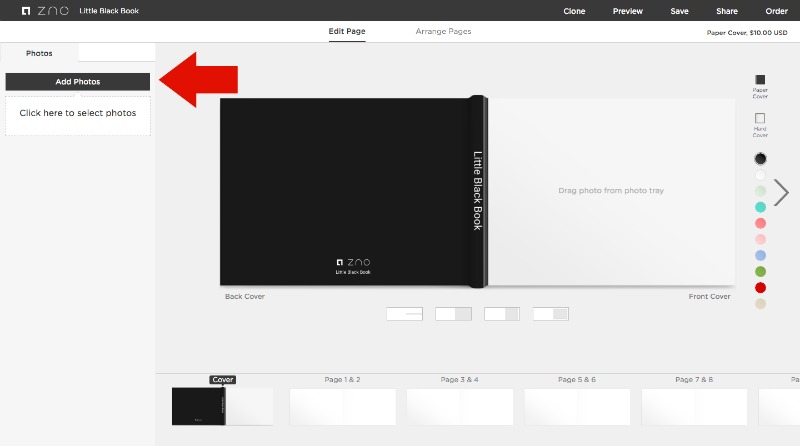
Task: Select the Paper Cover option icon
Action: [x=760, y=80]
